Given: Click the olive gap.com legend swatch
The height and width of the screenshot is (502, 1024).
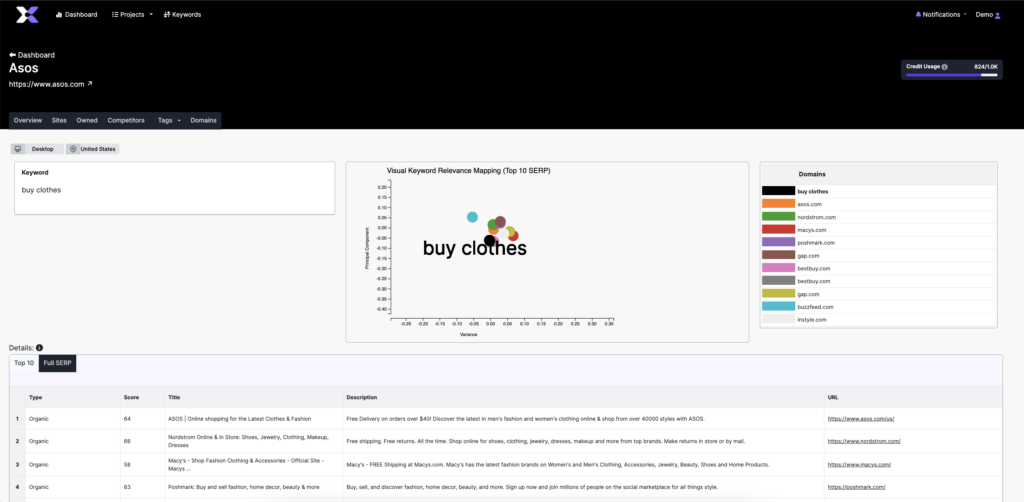Looking at the screenshot, I should click(778, 294).
